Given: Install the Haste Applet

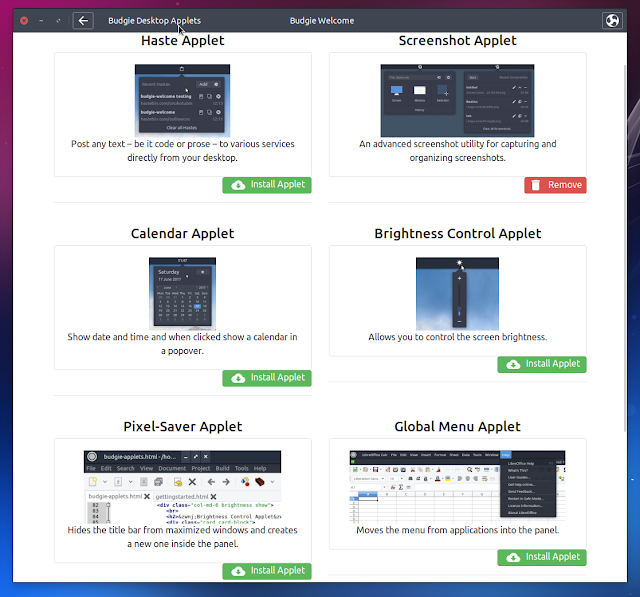Looking at the screenshot, I should 267,185.
